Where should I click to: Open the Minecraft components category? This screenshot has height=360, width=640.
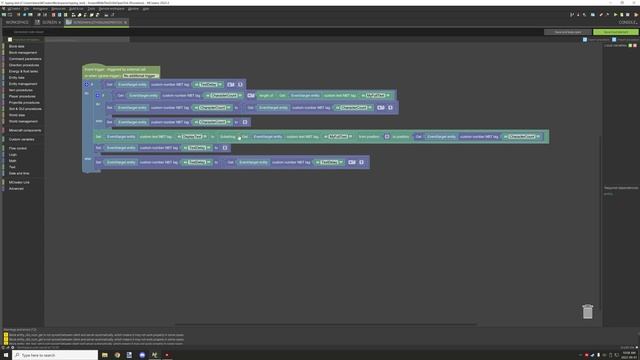point(25,130)
